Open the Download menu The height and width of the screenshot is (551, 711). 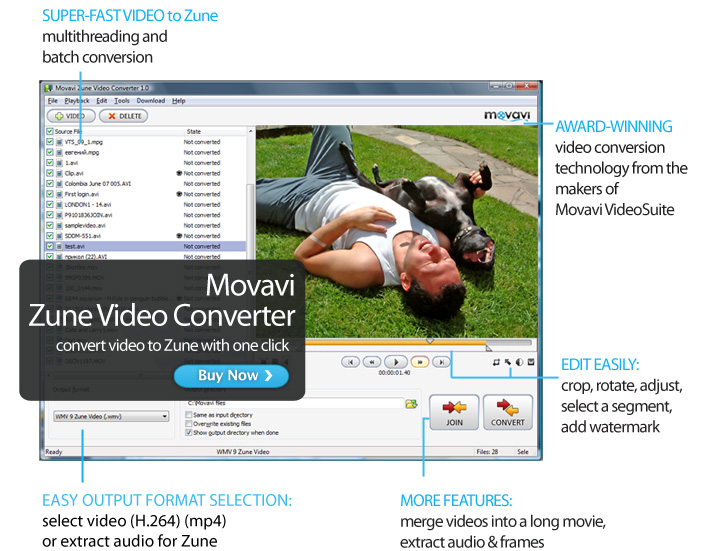pos(151,101)
